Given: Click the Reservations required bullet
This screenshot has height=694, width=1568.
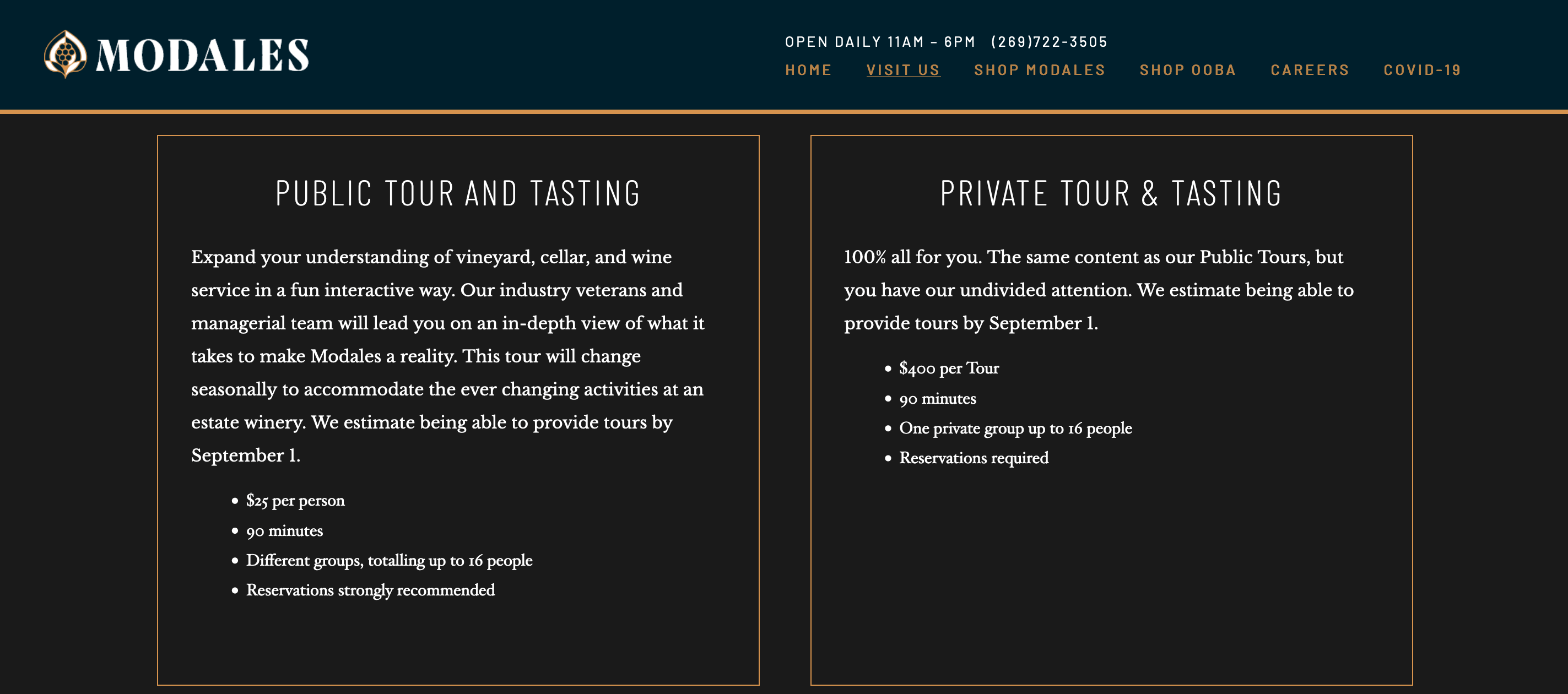Looking at the screenshot, I should [x=974, y=458].
